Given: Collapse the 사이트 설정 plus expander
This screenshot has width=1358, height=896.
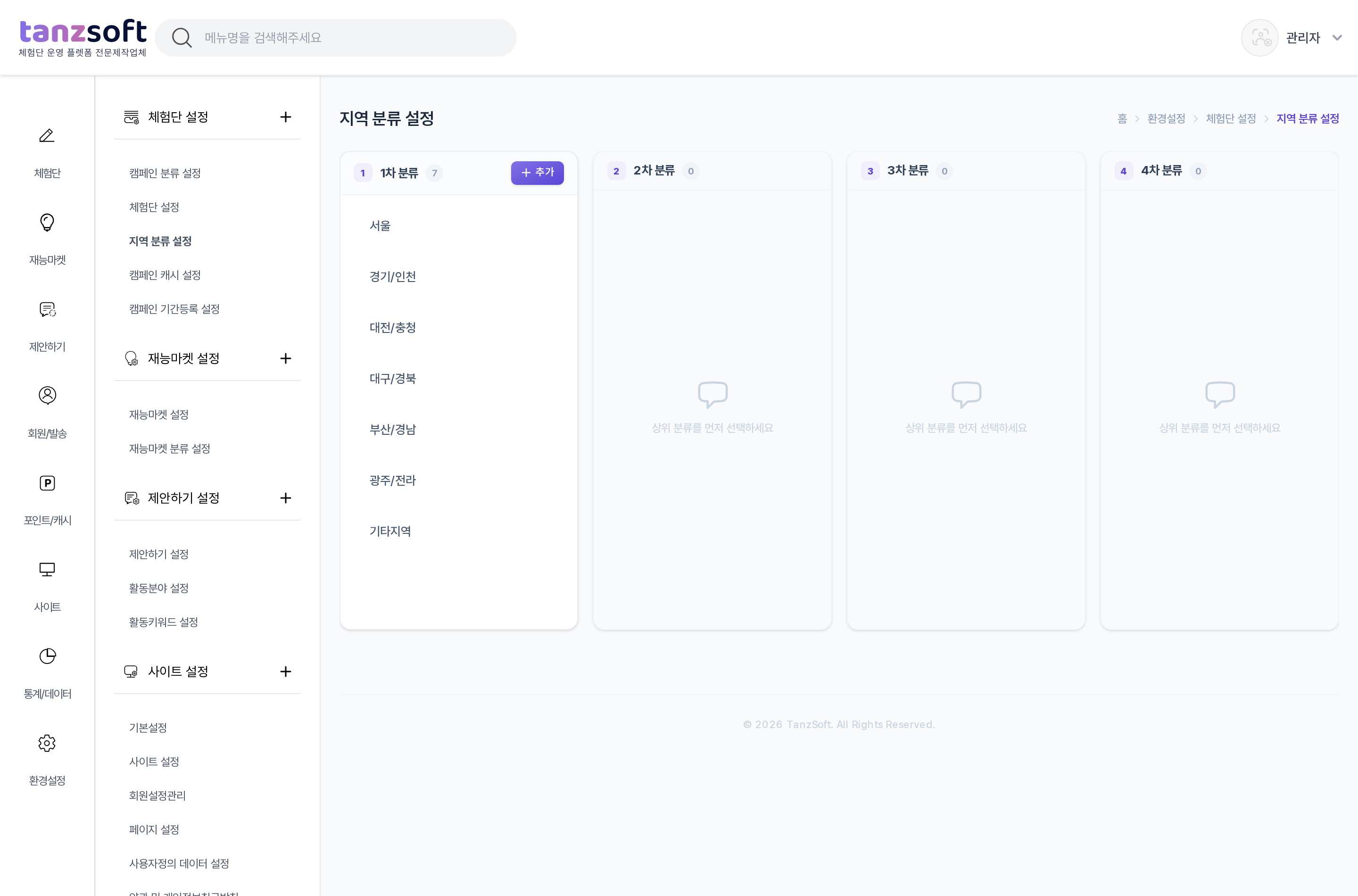Looking at the screenshot, I should [x=286, y=672].
